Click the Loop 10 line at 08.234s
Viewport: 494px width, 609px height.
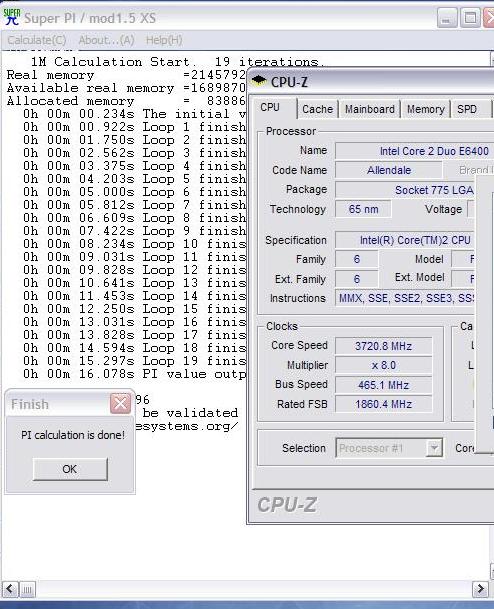coord(134,244)
